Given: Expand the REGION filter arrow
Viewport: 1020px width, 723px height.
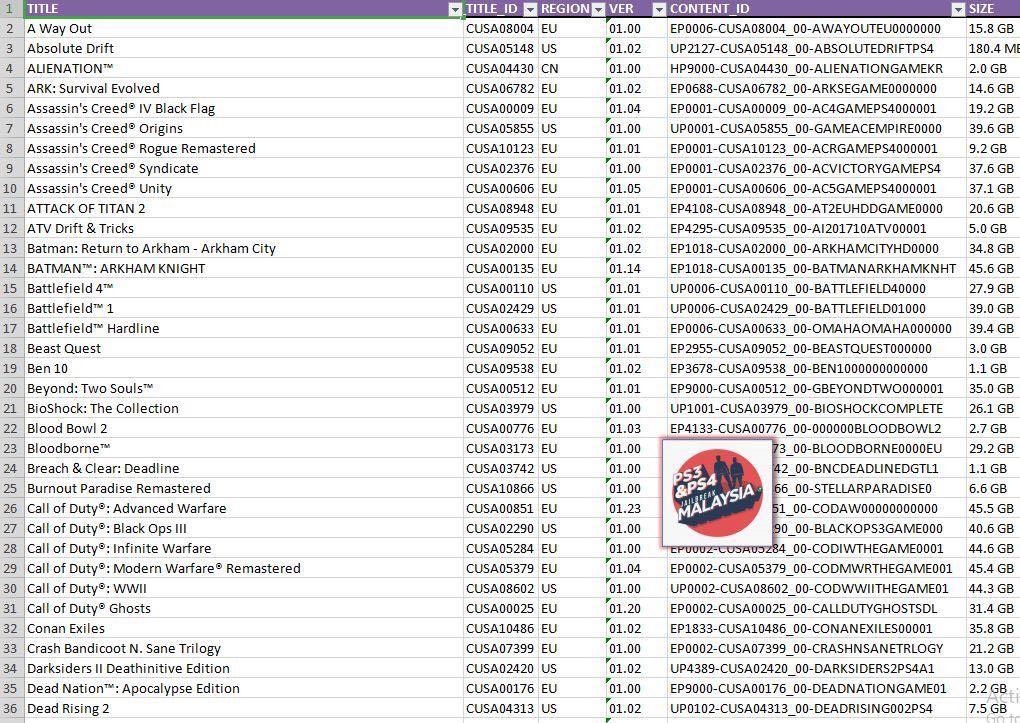Looking at the screenshot, I should pyautogui.click(x=598, y=9).
